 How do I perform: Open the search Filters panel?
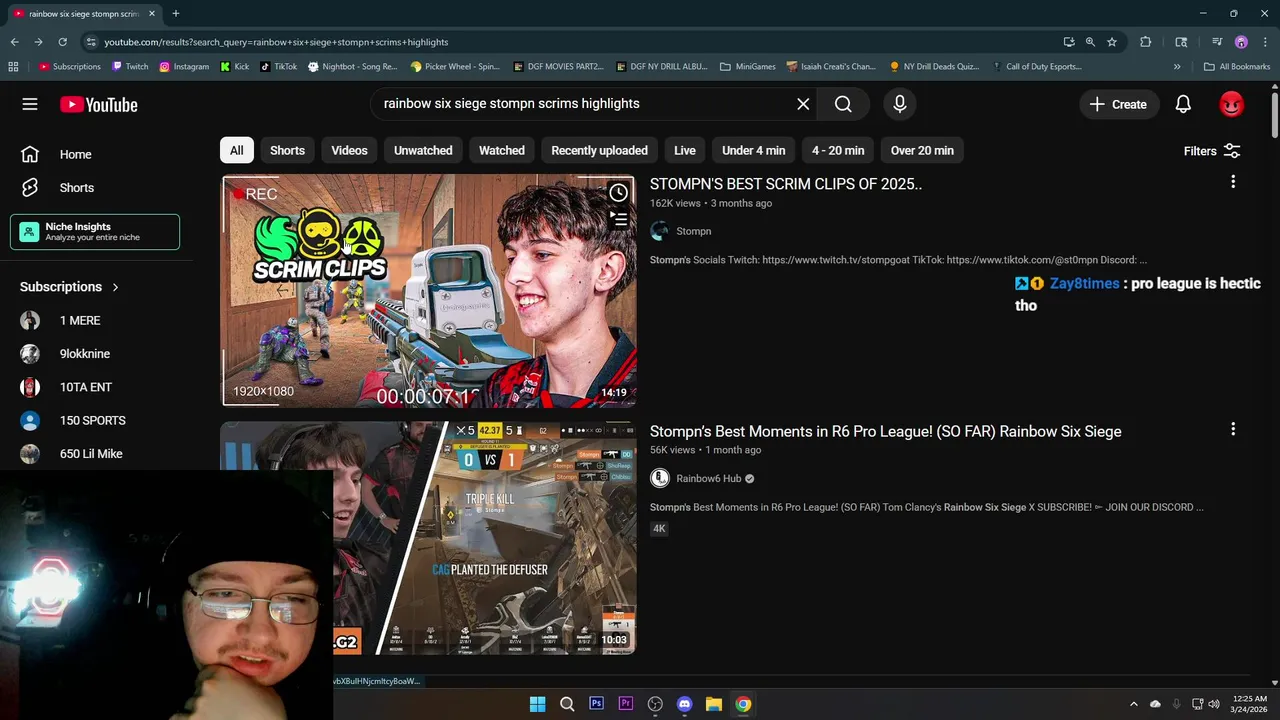1212,151
